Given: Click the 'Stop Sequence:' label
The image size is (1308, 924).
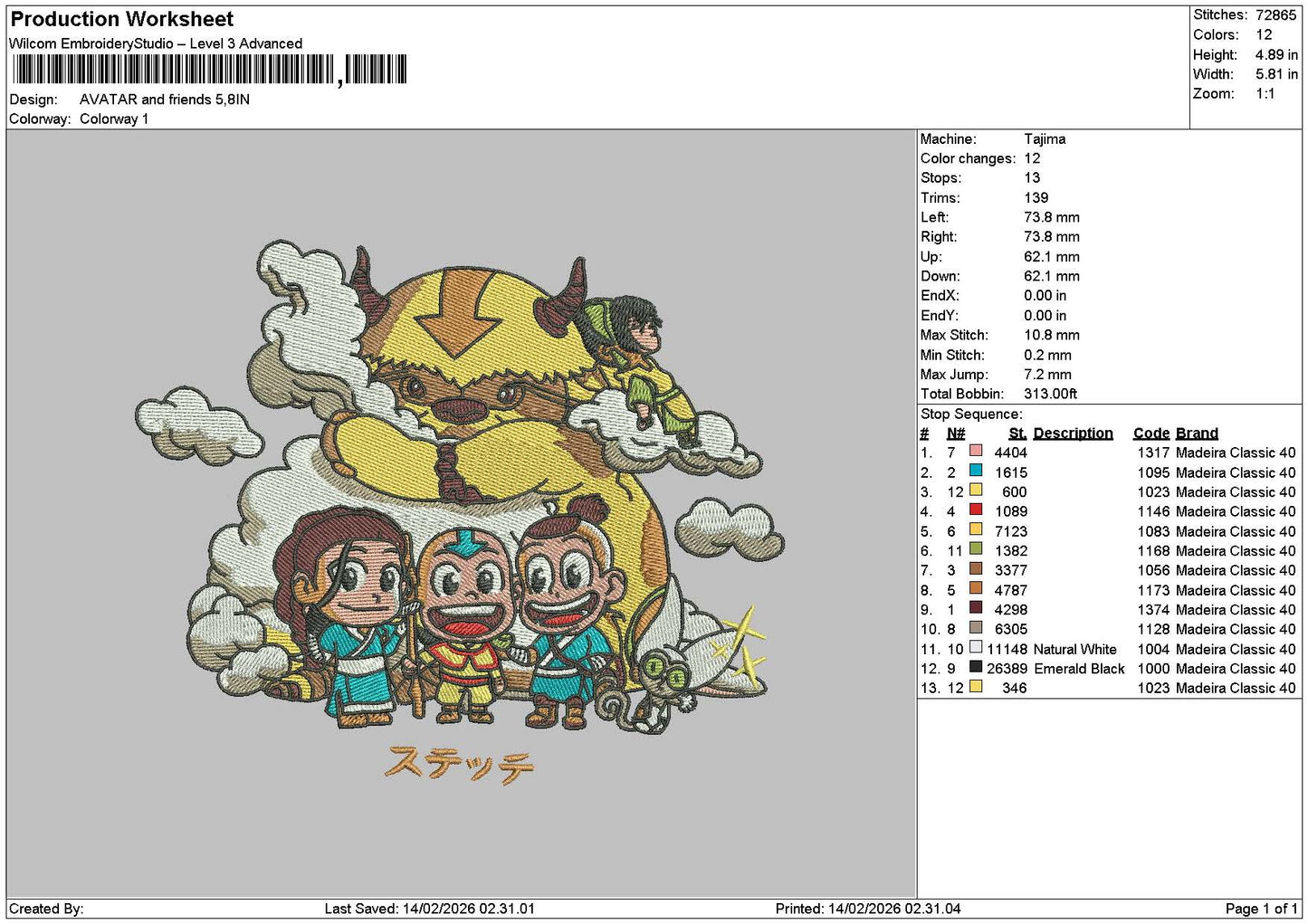Looking at the screenshot, I should coord(971,414).
